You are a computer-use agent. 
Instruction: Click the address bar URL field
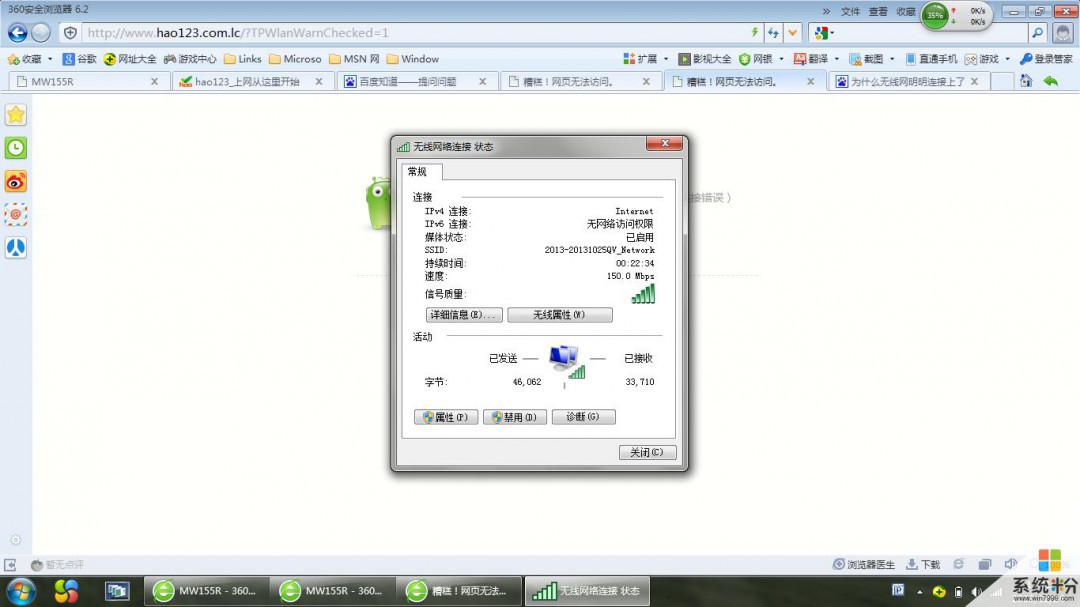[x=413, y=32]
